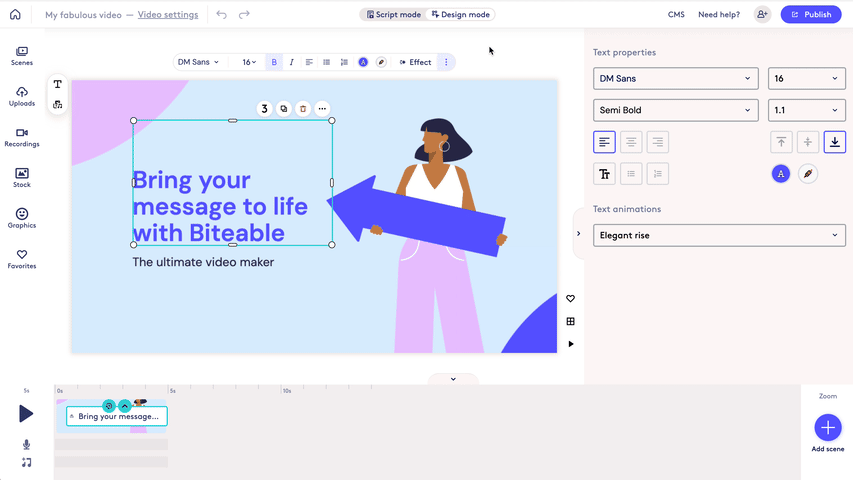
Task: Open Need help?
Action: coord(719,15)
